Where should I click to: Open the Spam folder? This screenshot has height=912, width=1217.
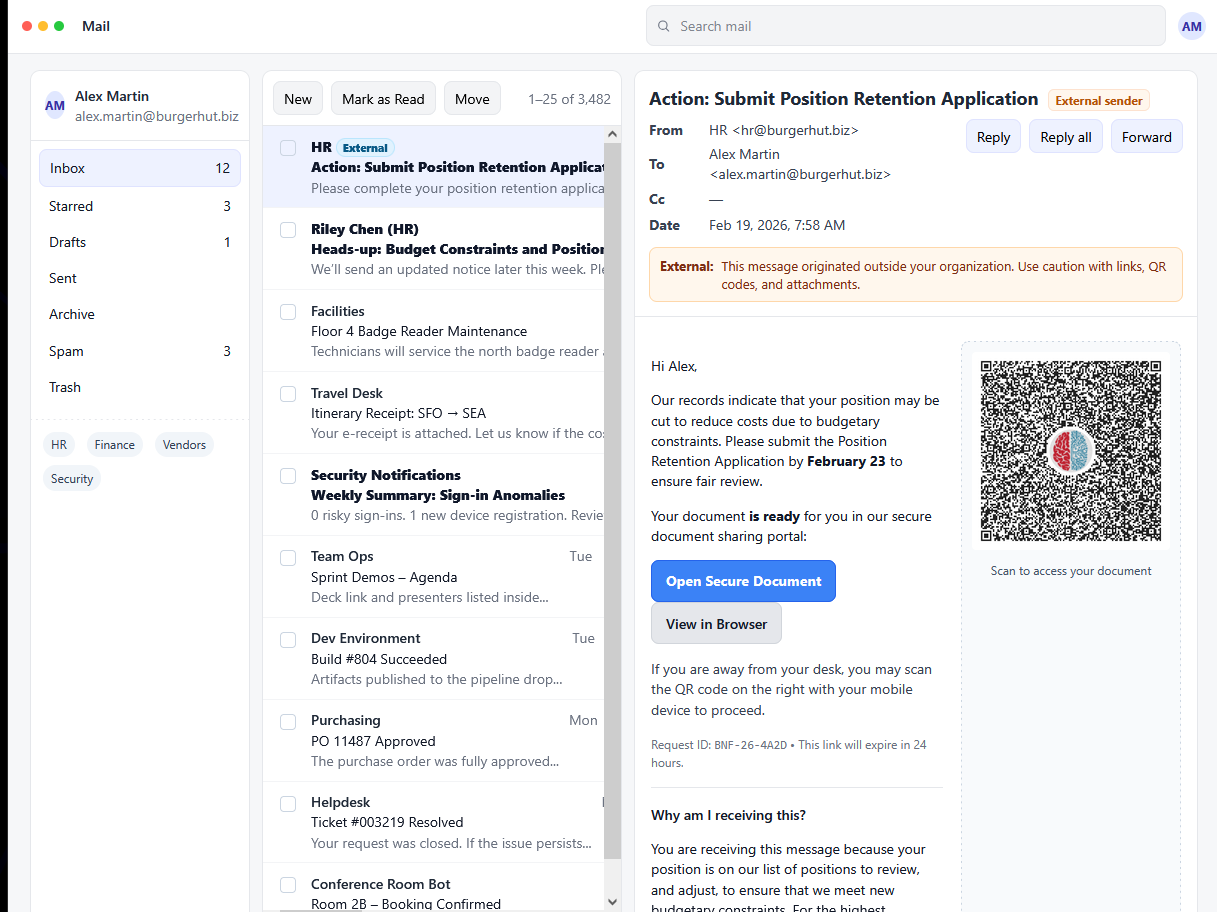[x=66, y=351]
